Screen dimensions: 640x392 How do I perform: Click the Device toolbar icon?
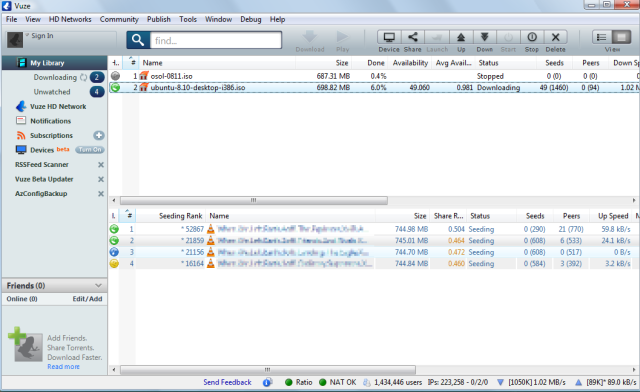(x=389, y=37)
